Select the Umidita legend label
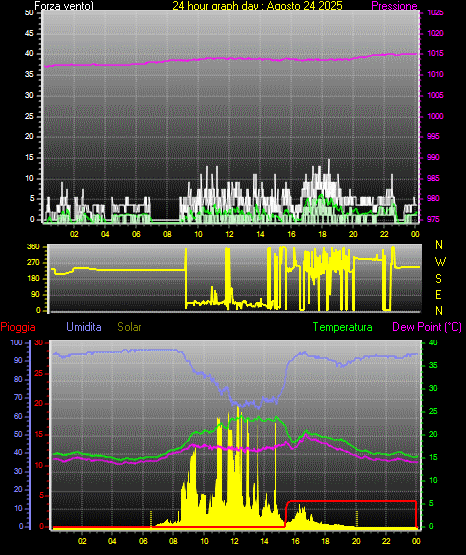466x555 pixels. click(84, 327)
